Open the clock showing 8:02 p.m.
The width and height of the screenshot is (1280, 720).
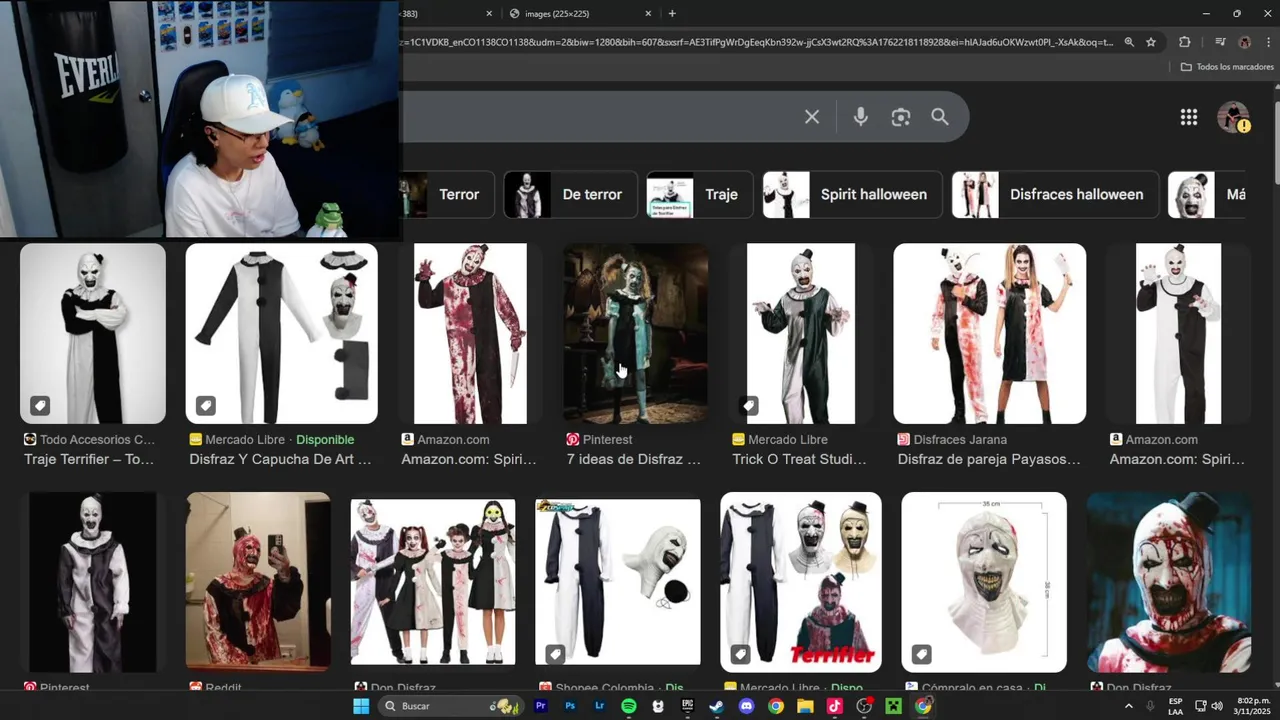1253,706
